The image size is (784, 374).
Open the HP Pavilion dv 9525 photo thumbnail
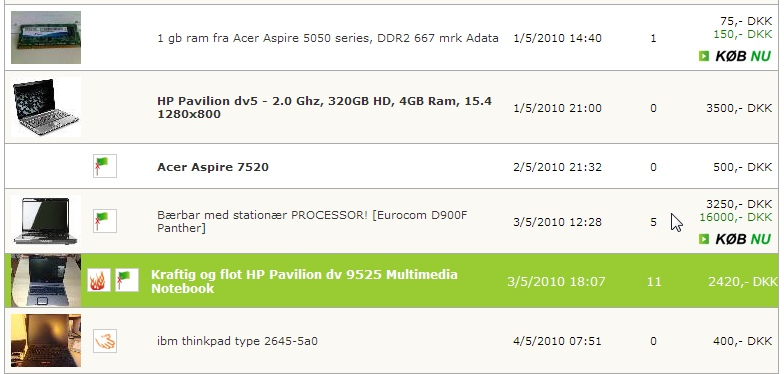[46, 280]
